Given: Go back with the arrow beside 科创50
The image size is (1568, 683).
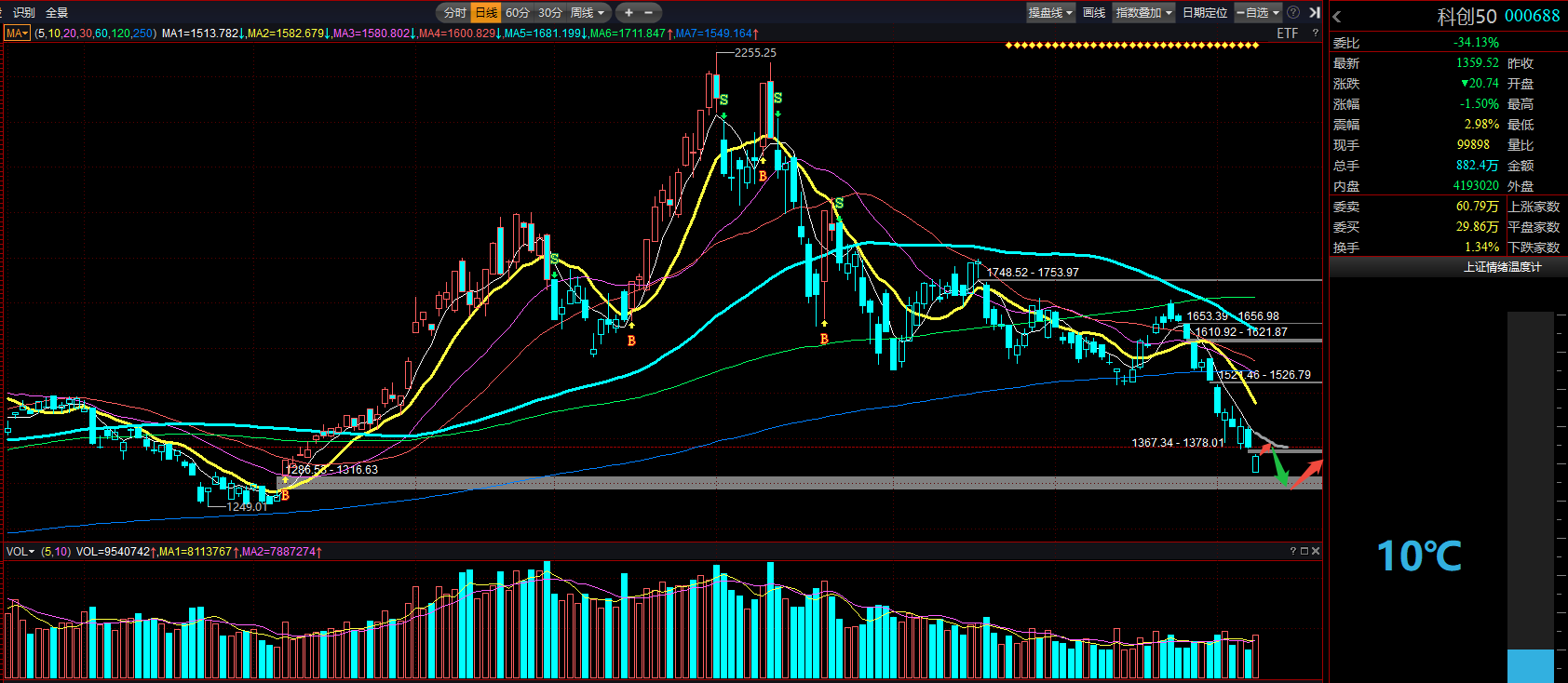Looking at the screenshot, I should click(1337, 17).
